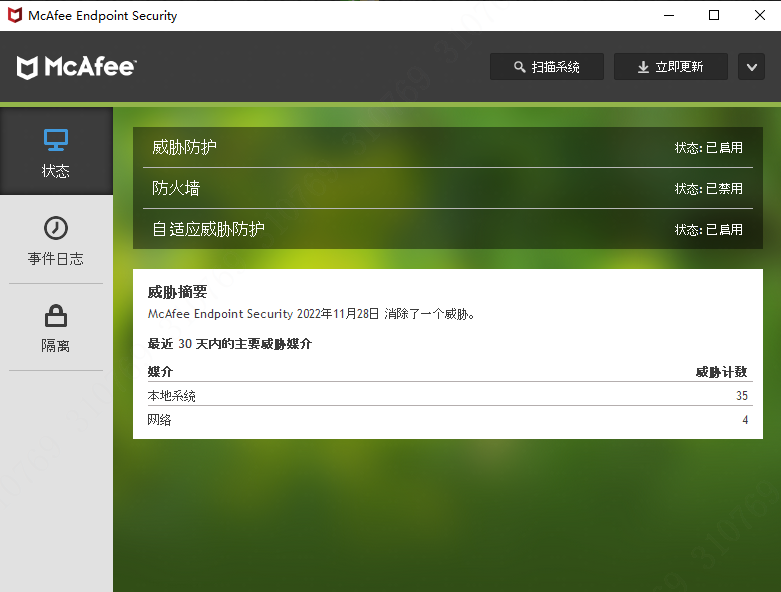Open the 威胁防护 module row
This screenshot has width=781, height=592.
pos(448,147)
